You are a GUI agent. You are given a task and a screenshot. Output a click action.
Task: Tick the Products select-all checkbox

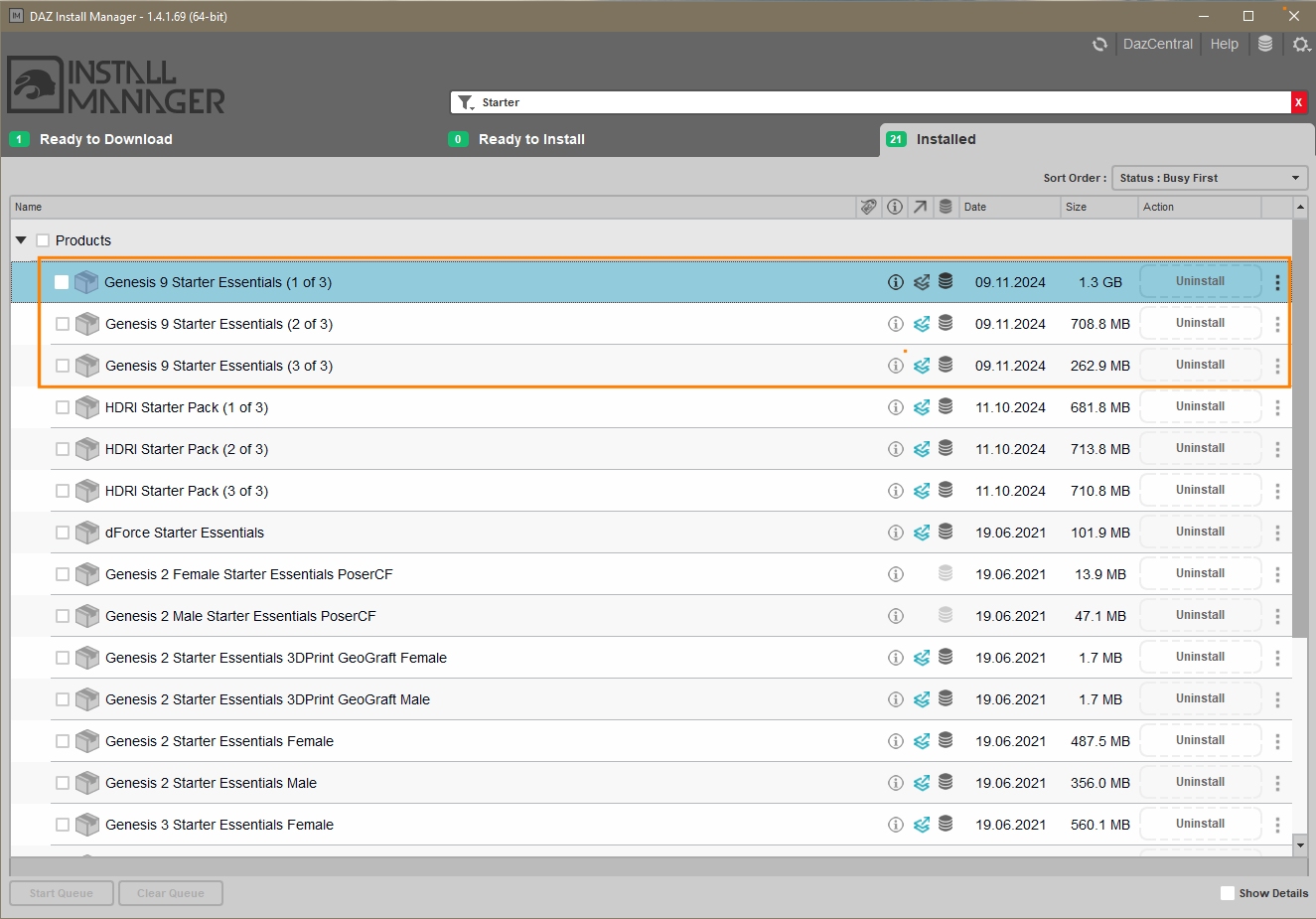(x=43, y=240)
